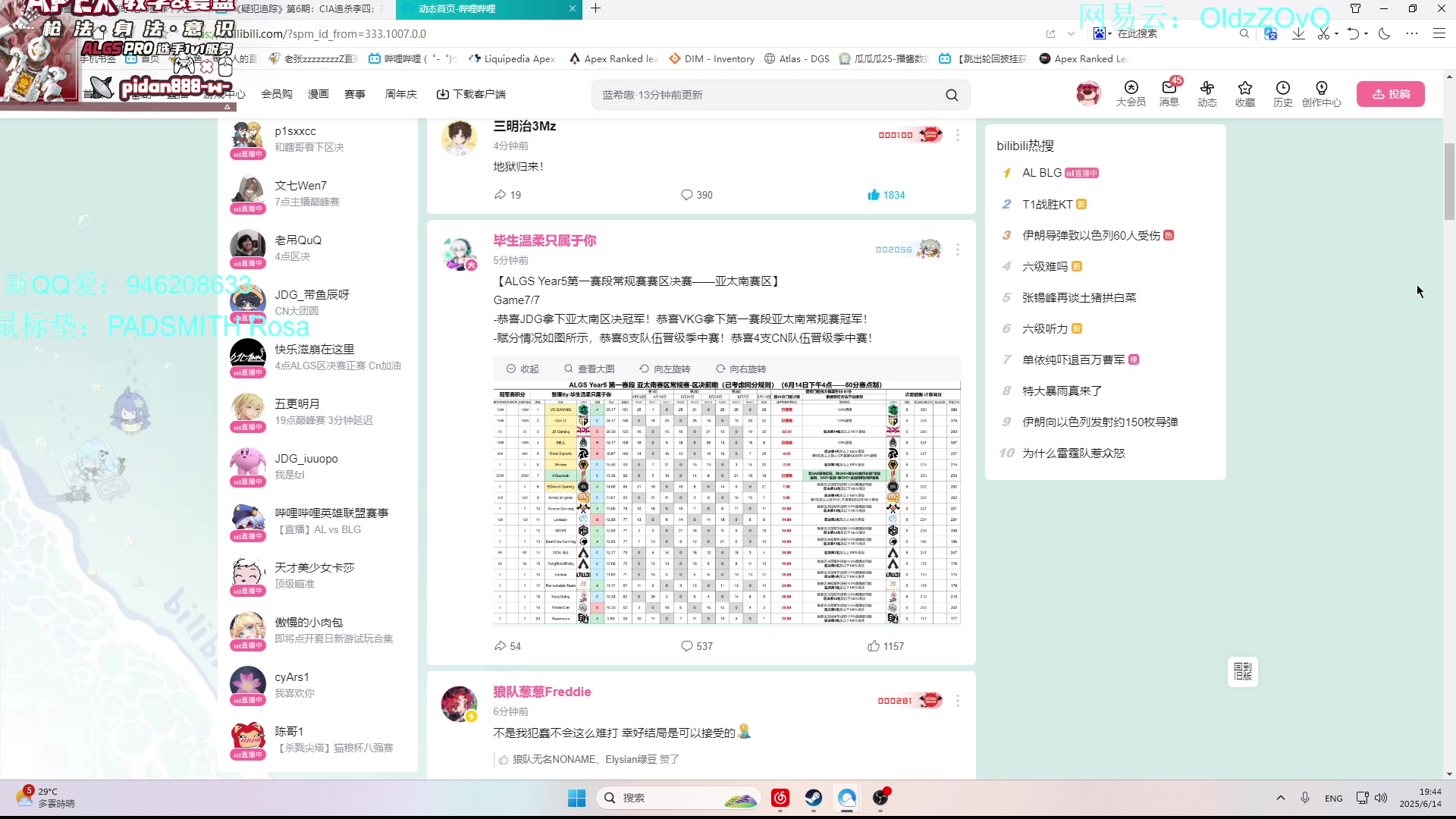1456x819 pixels.
Task: Open trending topic T1战胜KT
Action: tap(1047, 204)
